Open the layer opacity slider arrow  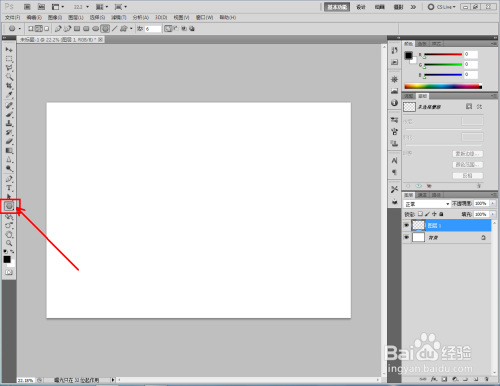point(493,203)
